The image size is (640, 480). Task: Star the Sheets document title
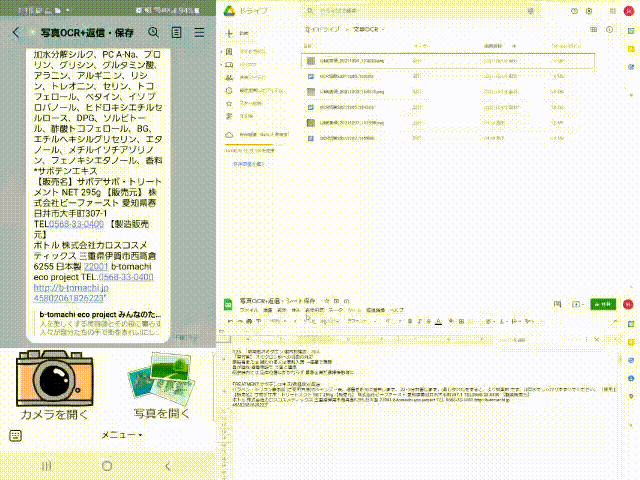click(x=327, y=301)
